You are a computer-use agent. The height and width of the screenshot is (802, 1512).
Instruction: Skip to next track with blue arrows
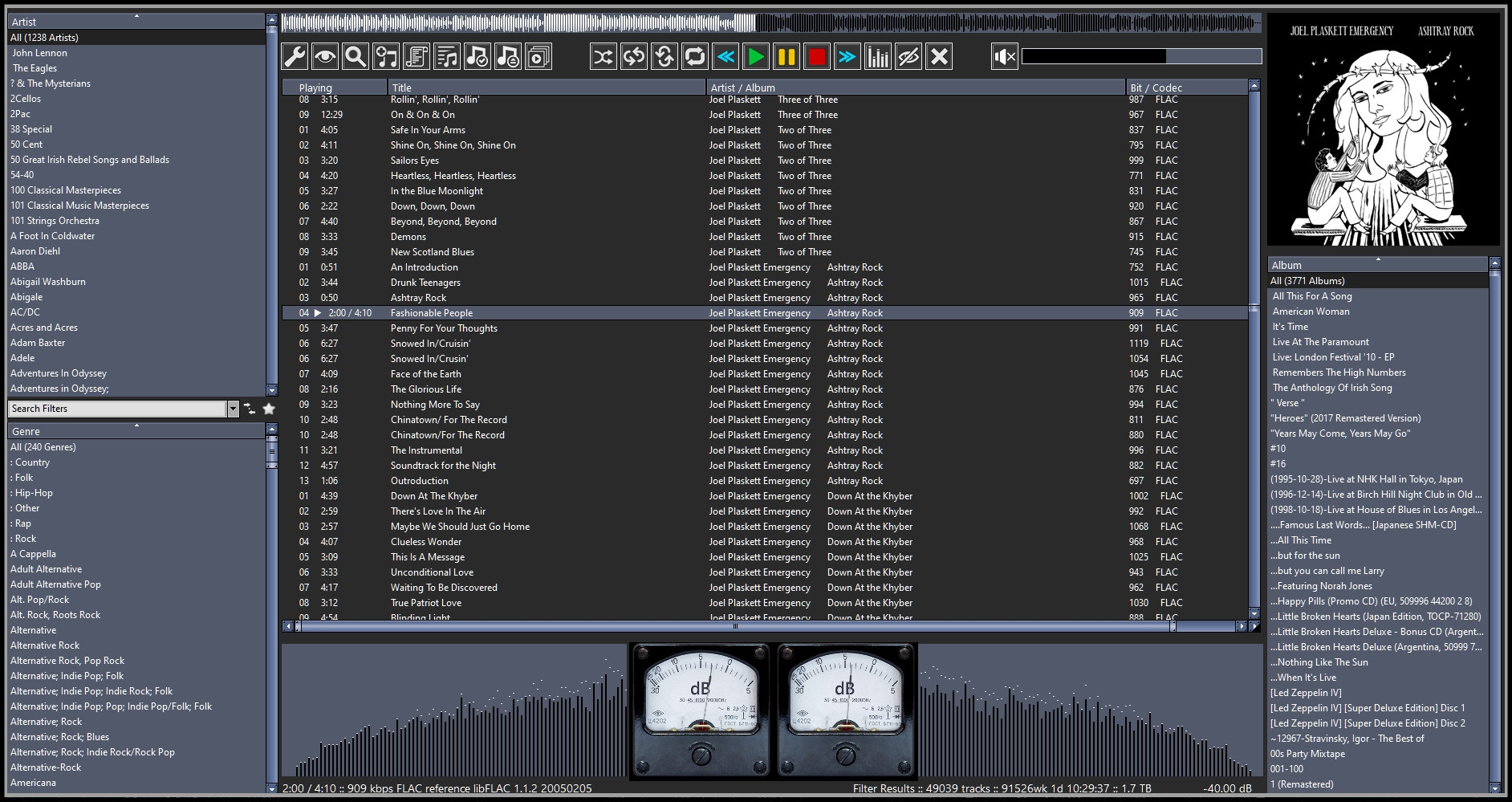pos(847,56)
